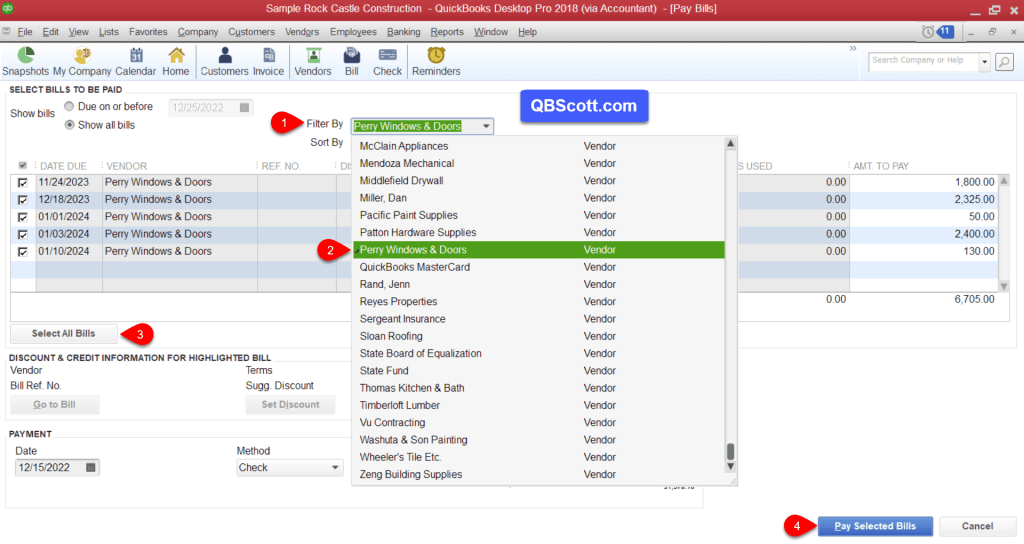Open the reminders alarm clock badge
The width and height of the screenshot is (1024, 544).
pyautogui.click(x=938, y=31)
